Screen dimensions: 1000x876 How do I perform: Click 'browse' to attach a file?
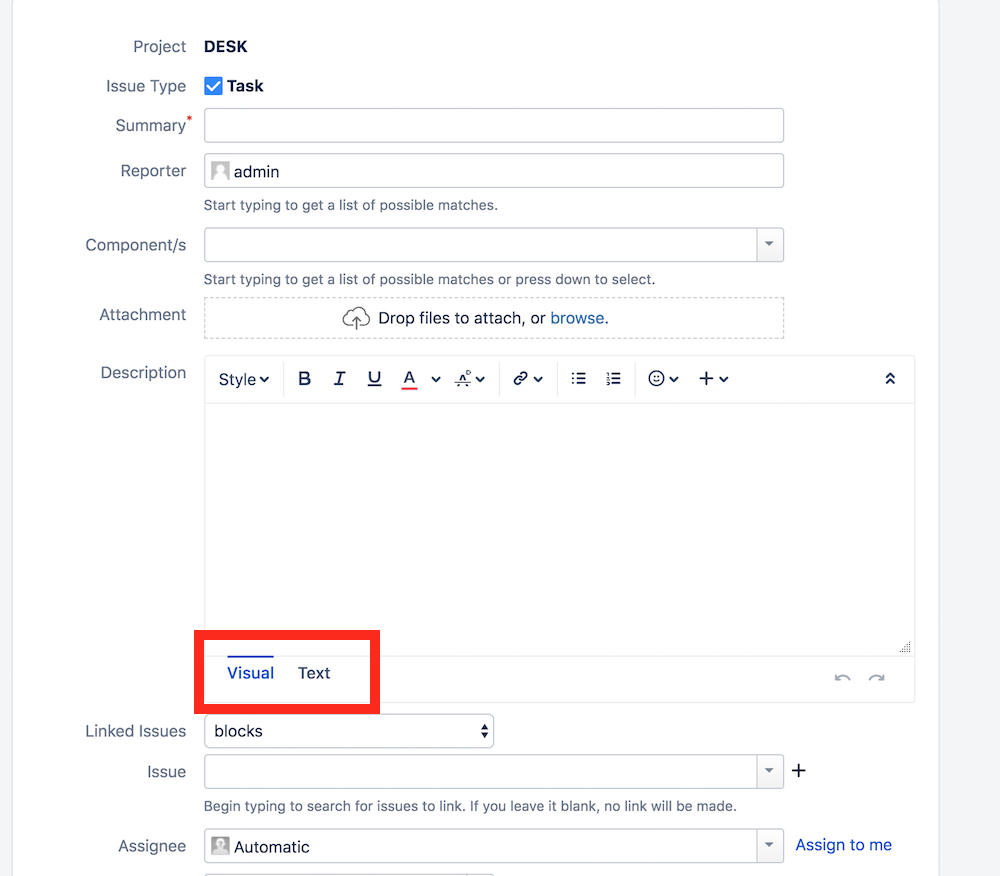pyautogui.click(x=578, y=317)
